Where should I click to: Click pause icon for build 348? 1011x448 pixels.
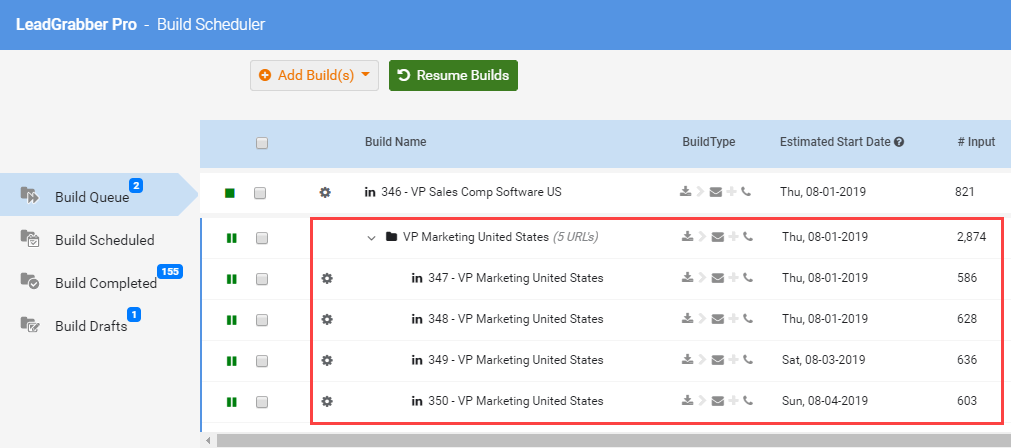(x=231, y=320)
